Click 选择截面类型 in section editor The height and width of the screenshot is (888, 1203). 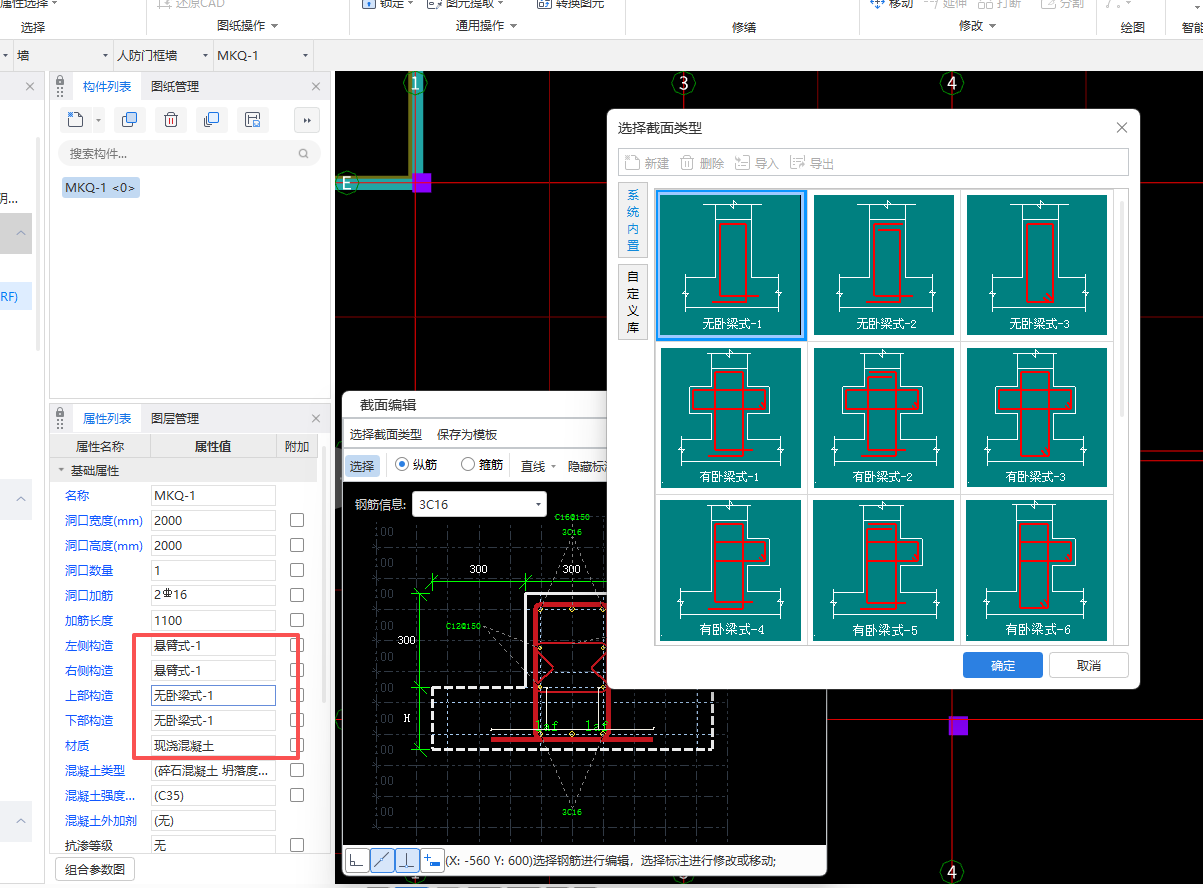pos(385,435)
